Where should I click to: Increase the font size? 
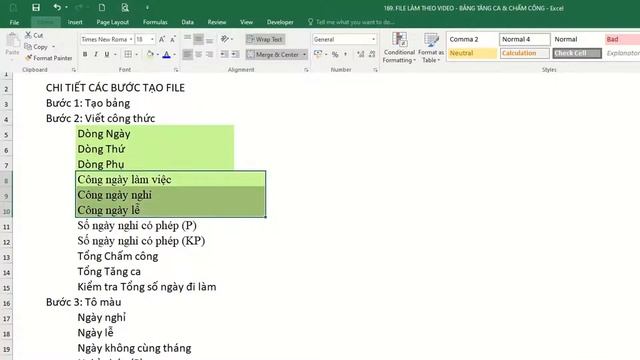point(162,39)
